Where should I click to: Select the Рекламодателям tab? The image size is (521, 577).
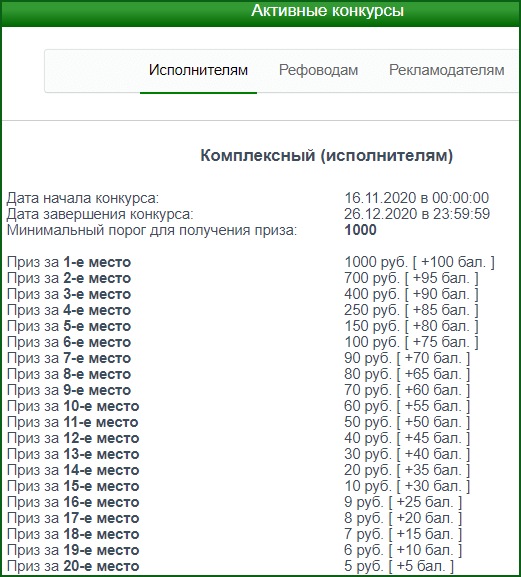[447, 70]
